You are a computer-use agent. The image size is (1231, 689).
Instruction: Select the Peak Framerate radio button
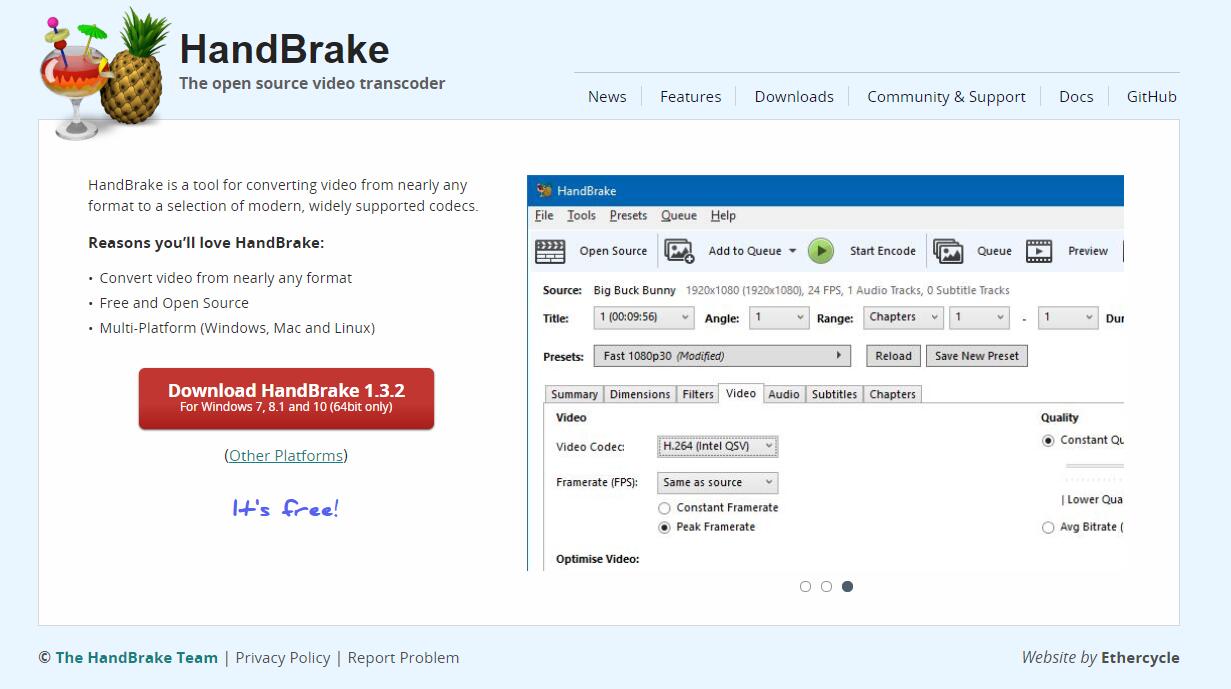pyautogui.click(x=664, y=527)
